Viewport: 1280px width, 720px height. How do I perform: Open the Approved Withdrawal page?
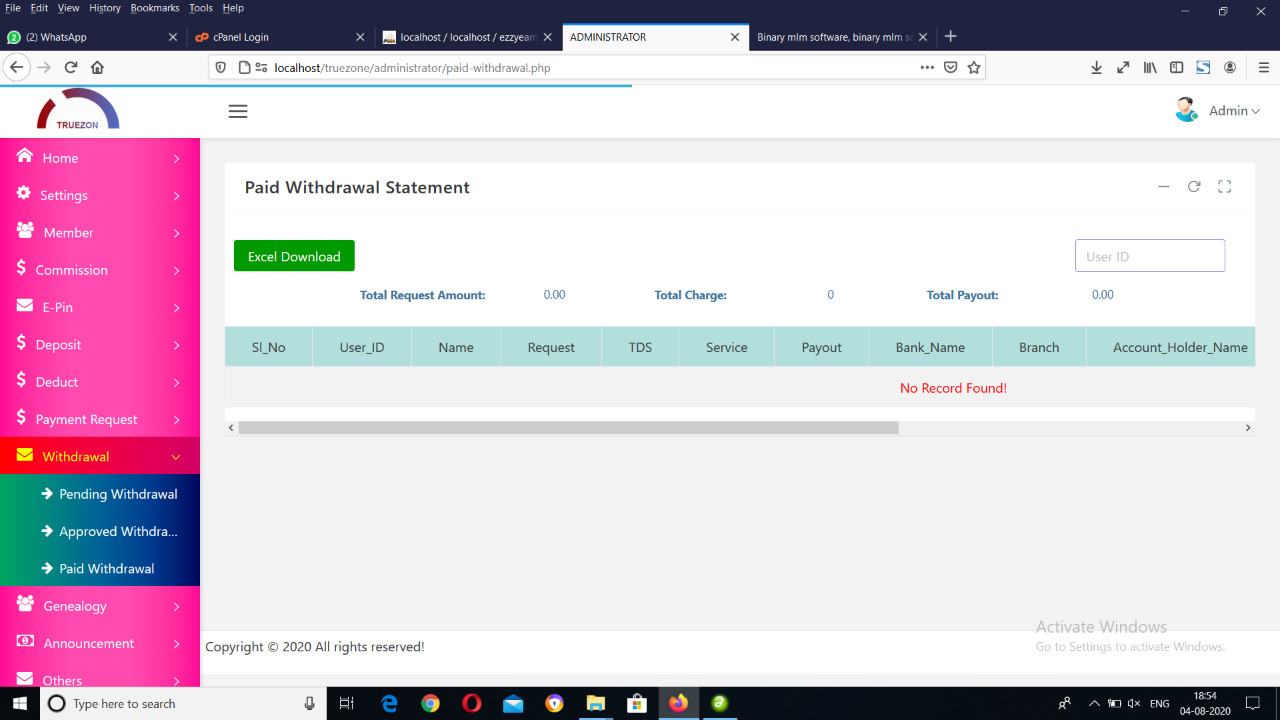pyautogui.click(x=118, y=531)
